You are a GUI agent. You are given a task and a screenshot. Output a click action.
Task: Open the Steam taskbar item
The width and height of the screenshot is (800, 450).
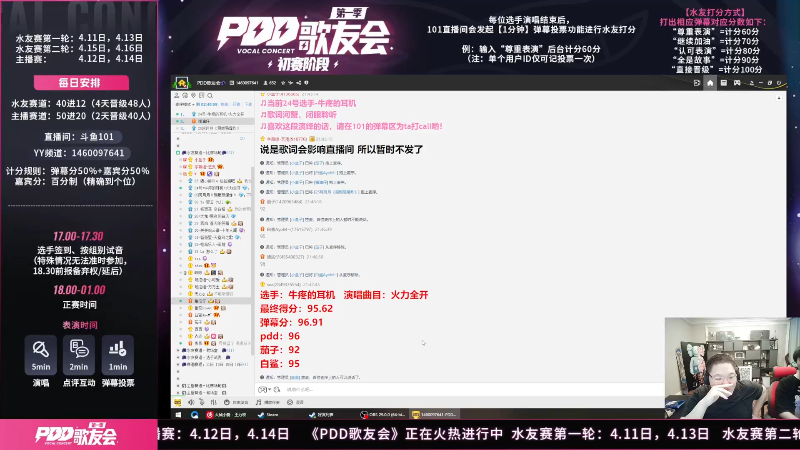[x=268, y=415]
